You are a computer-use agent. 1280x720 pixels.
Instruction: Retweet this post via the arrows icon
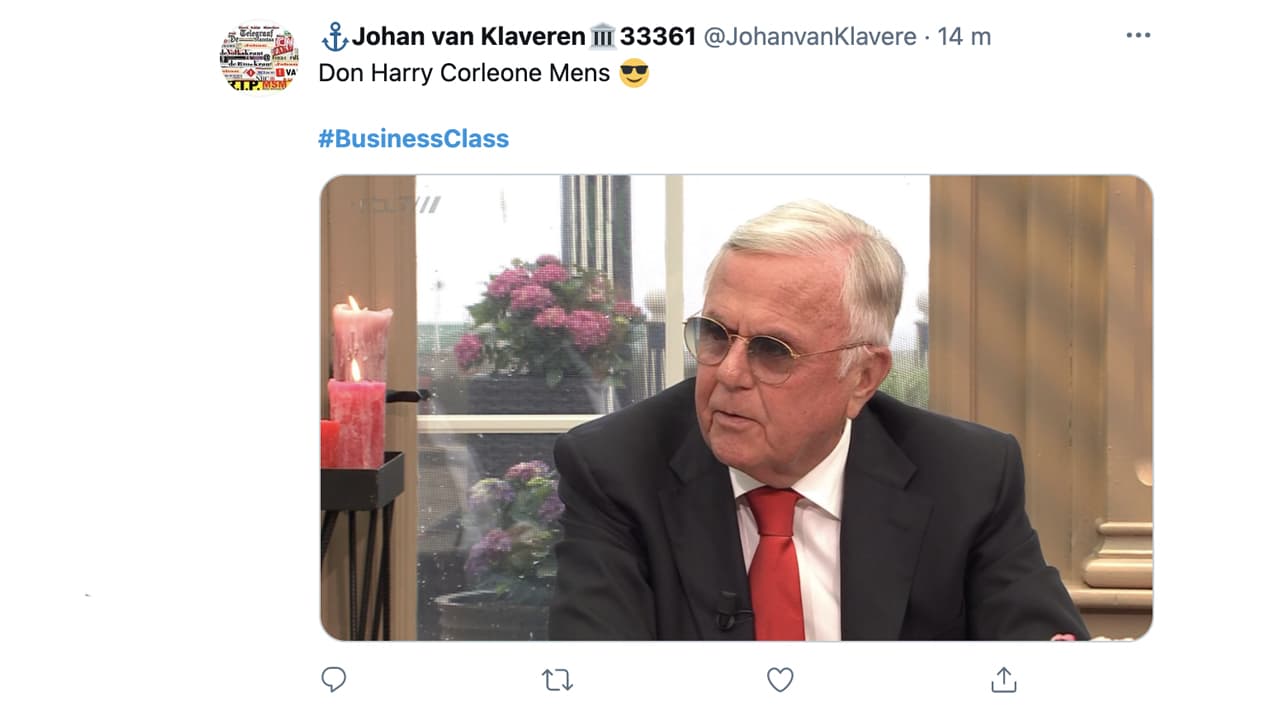(557, 680)
